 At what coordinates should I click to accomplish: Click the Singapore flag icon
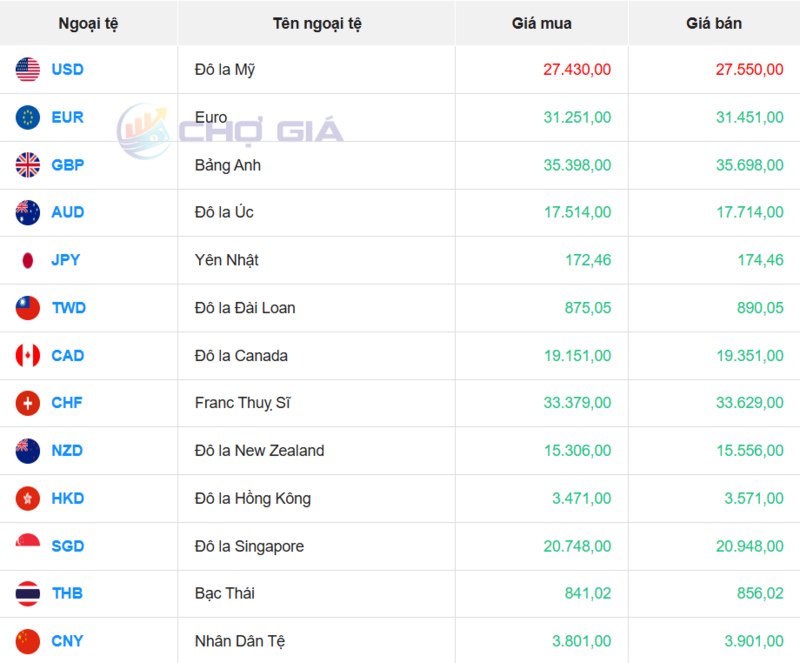25,546
